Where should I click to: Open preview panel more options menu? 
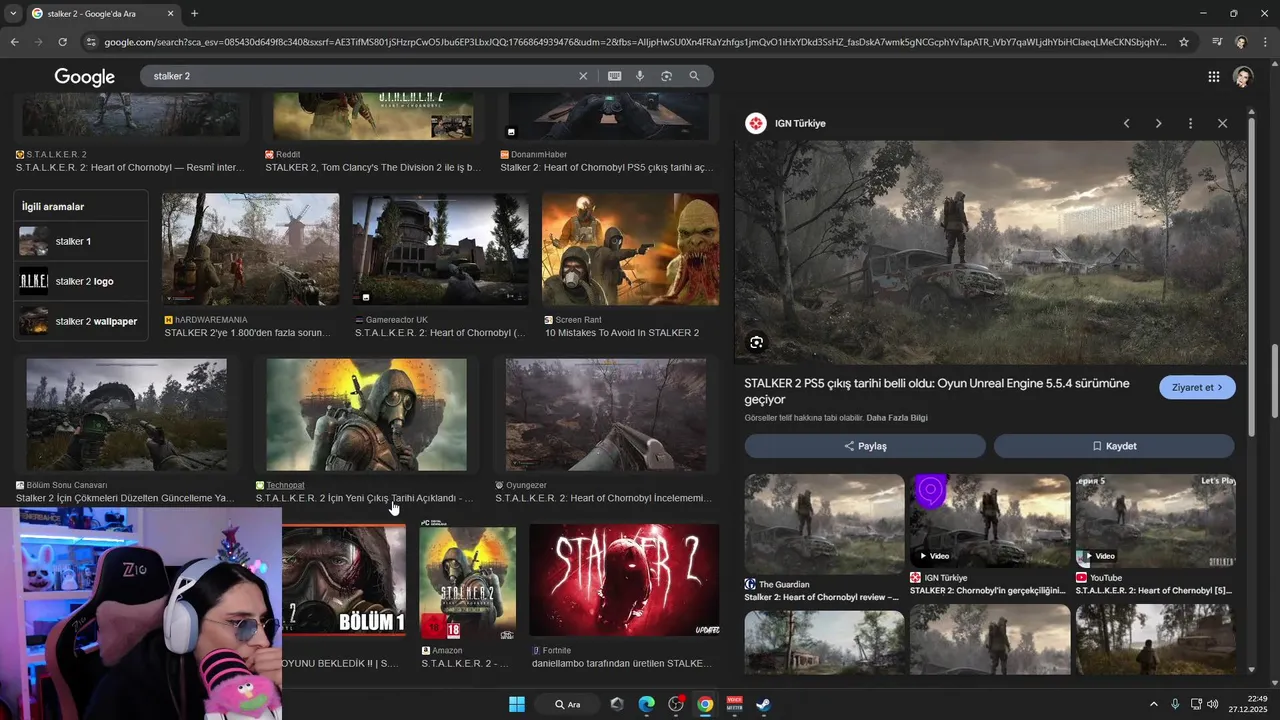[x=1190, y=123]
